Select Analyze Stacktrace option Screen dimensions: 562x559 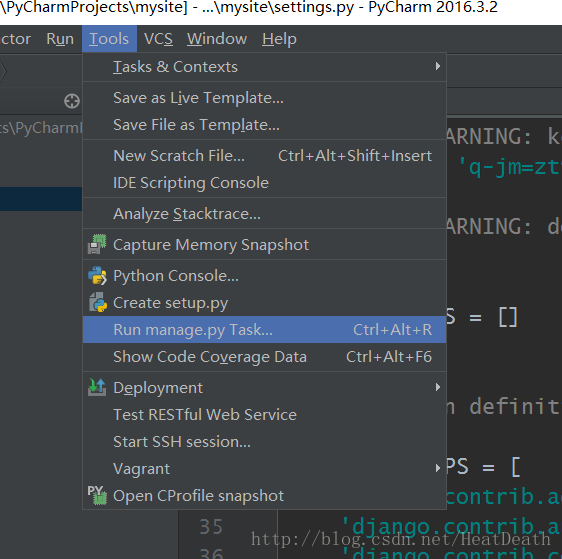click(264, 214)
